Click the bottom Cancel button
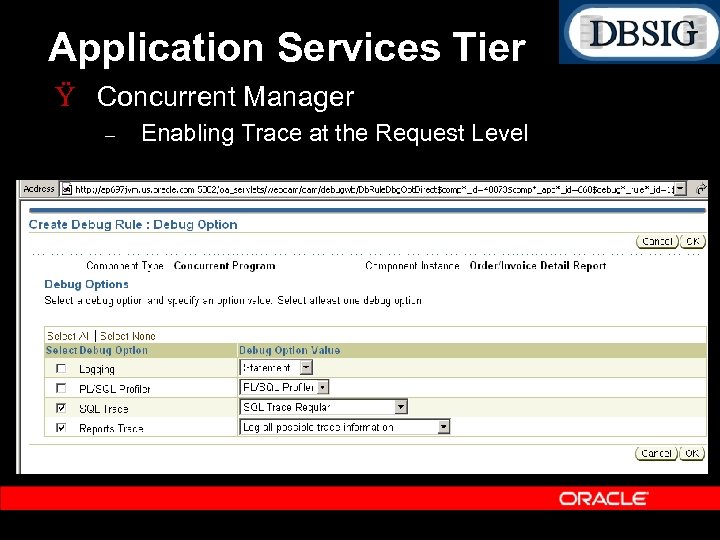Screen dimensions: 720x540 (657, 453)
